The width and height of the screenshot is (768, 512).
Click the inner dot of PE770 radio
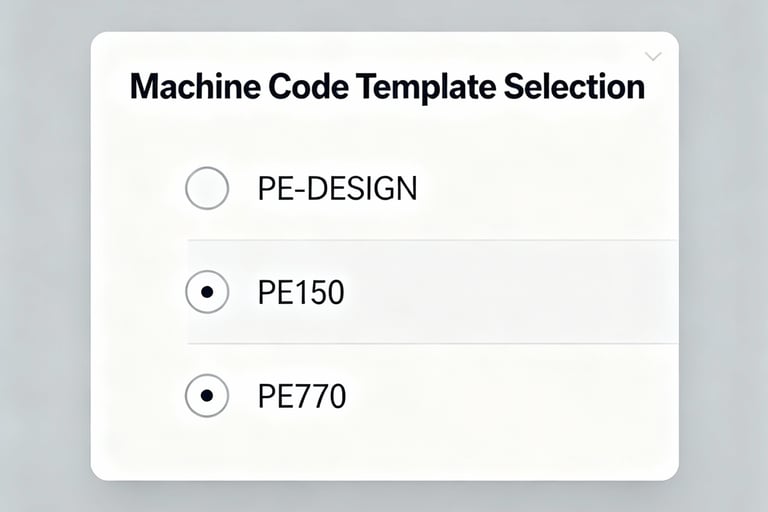(x=207, y=396)
